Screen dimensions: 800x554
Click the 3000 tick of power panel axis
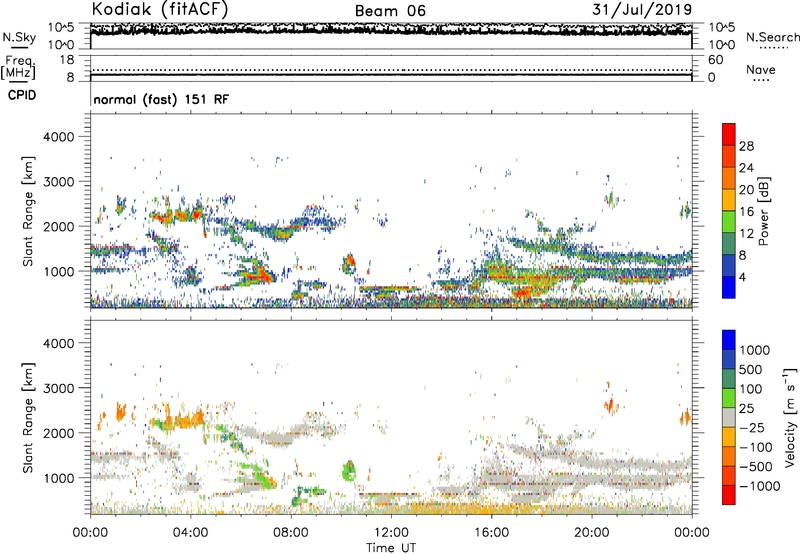coord(58,182)
